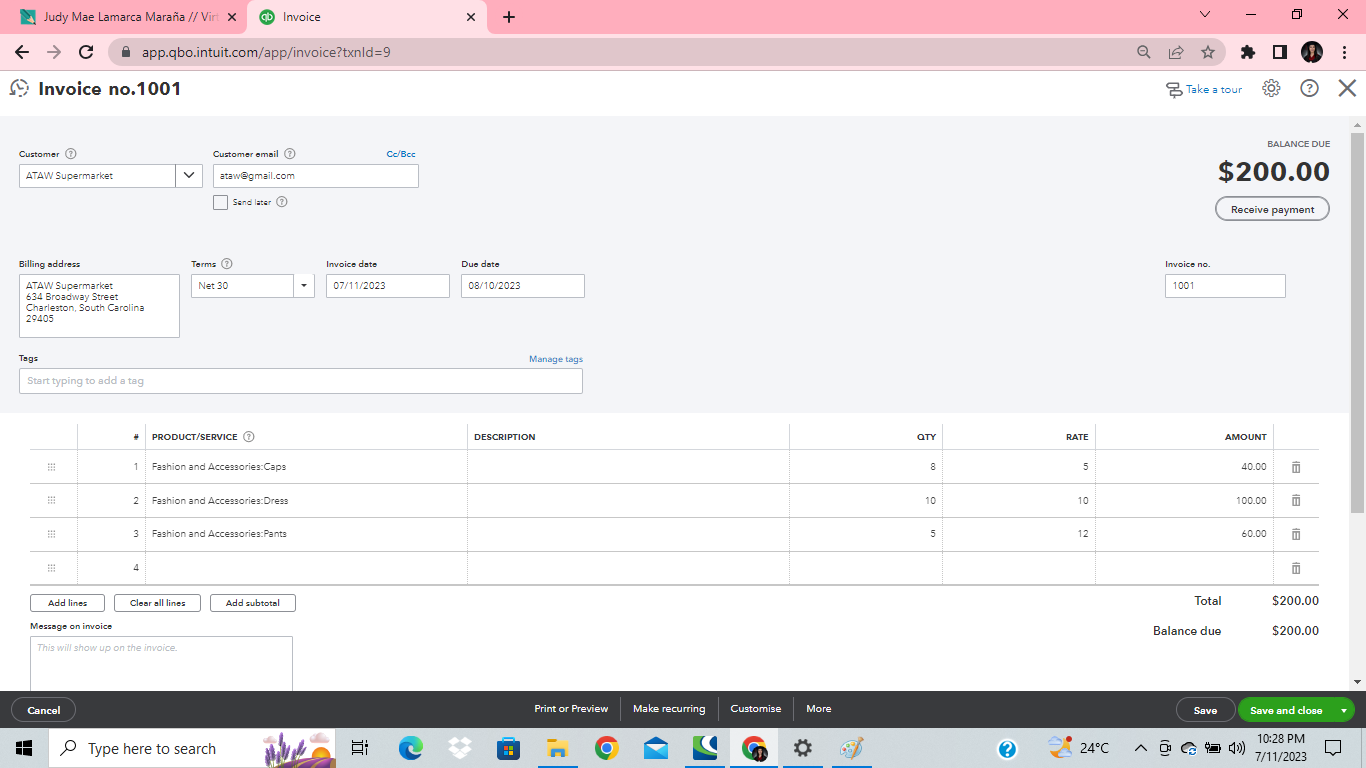
Task: Expand the Save and close arrow
Action: tap(1345, 710)
